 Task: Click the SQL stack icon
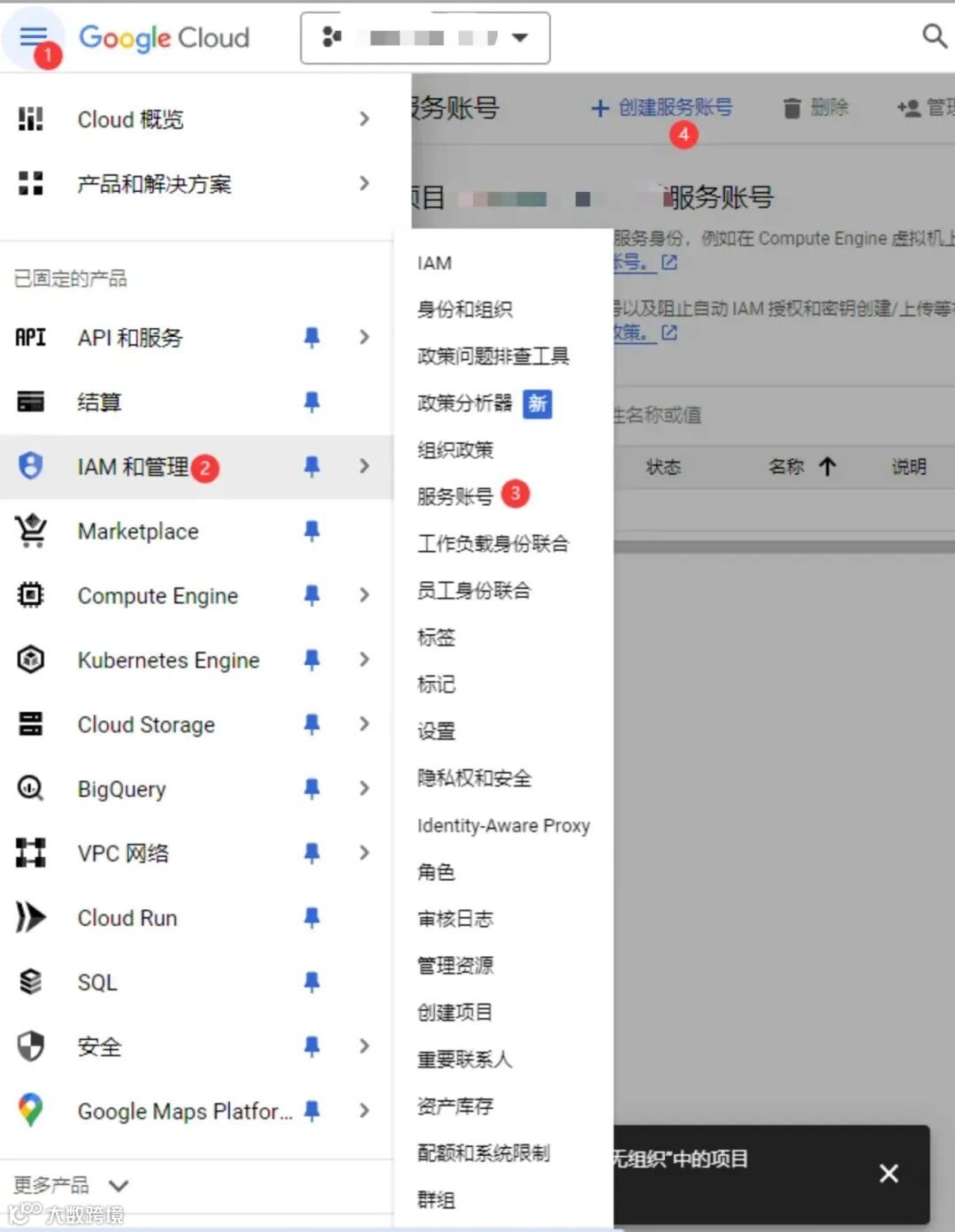[x=31, y=982]
